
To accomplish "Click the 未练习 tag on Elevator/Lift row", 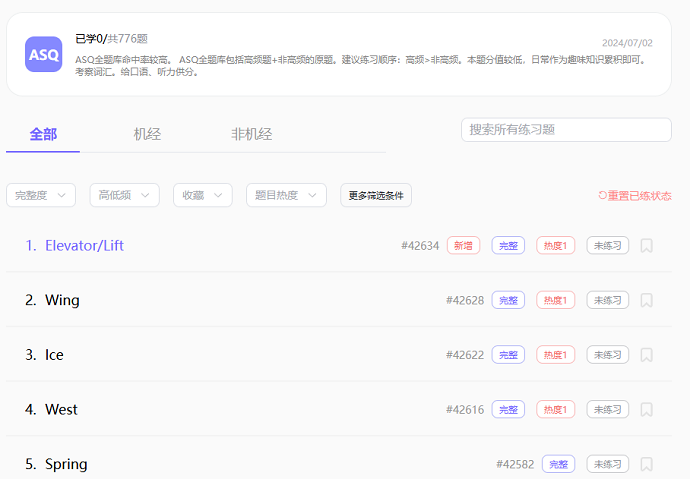I will pos(607,245).
